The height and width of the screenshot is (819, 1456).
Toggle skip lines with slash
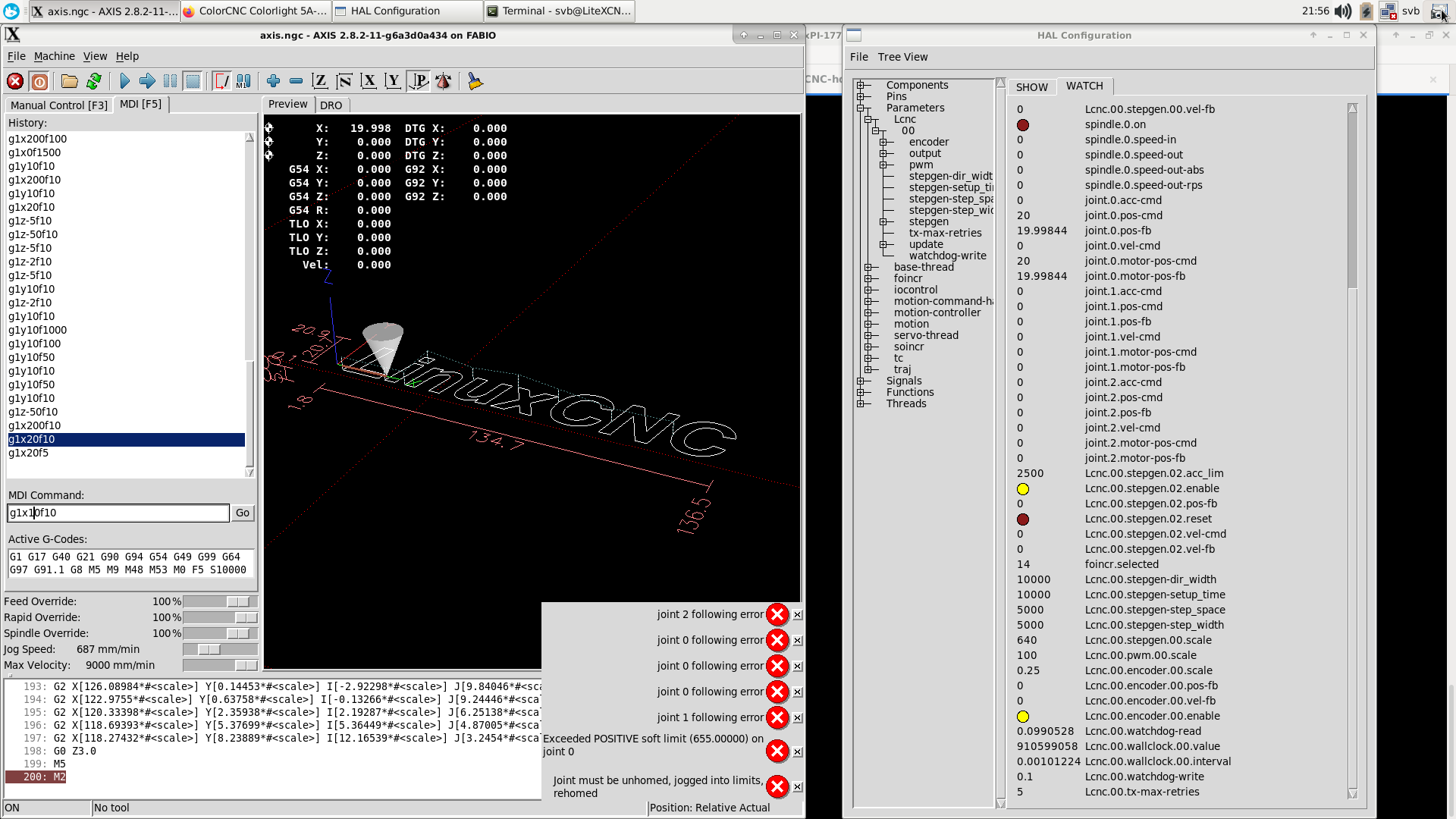click(x=221, y=81)
